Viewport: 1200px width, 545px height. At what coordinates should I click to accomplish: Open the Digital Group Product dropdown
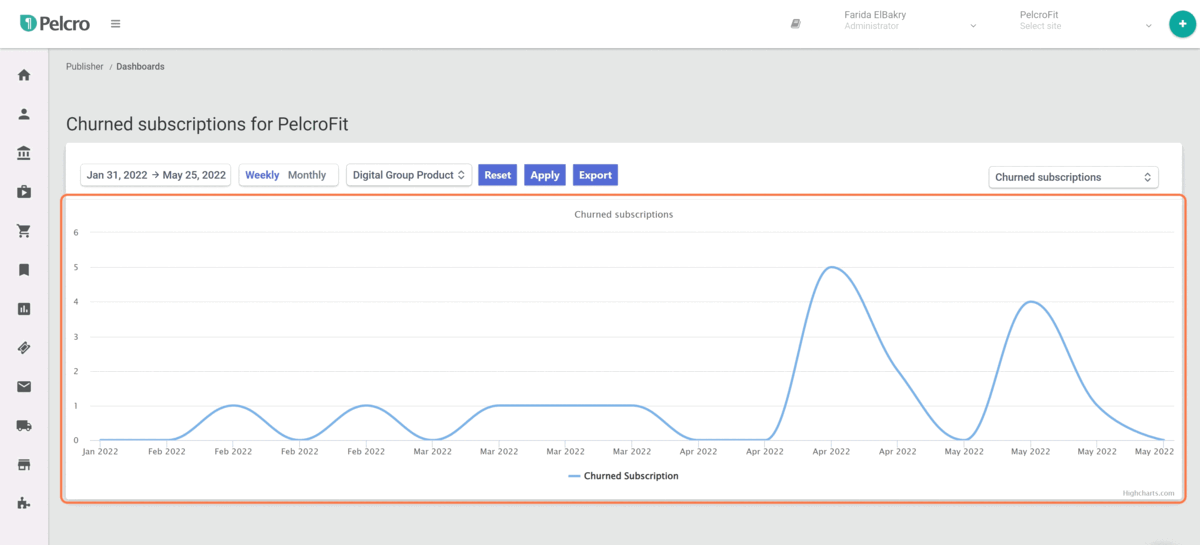(x=409, y=175)
